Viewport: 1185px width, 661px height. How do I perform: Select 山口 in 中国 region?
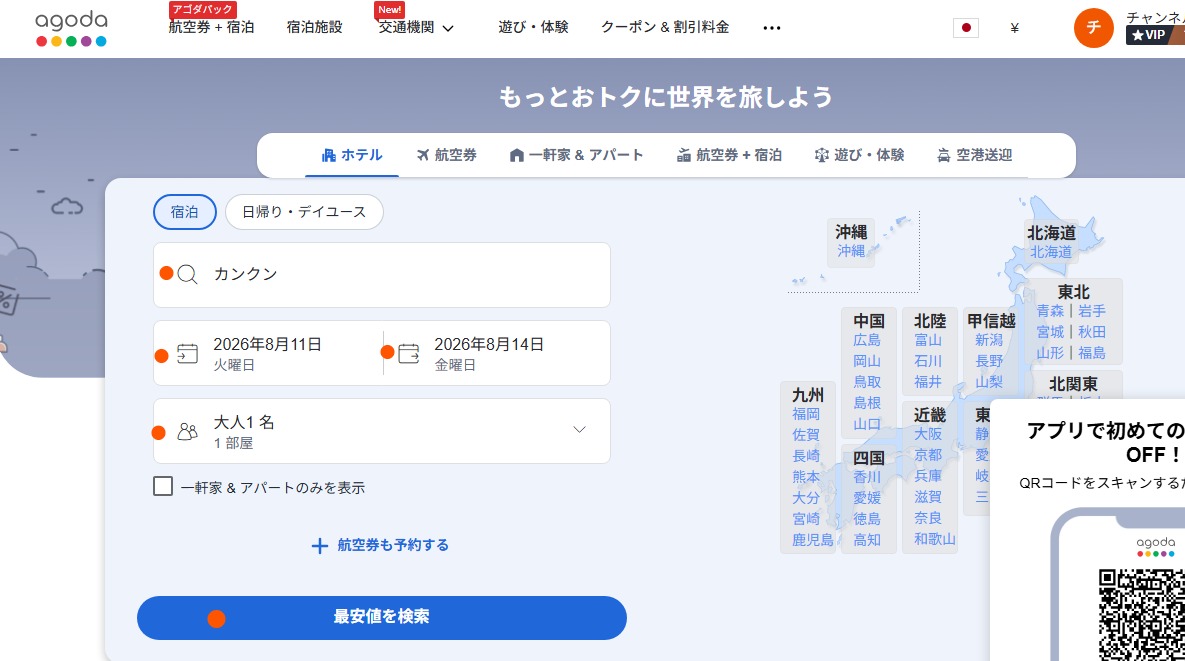coord(867,424)
